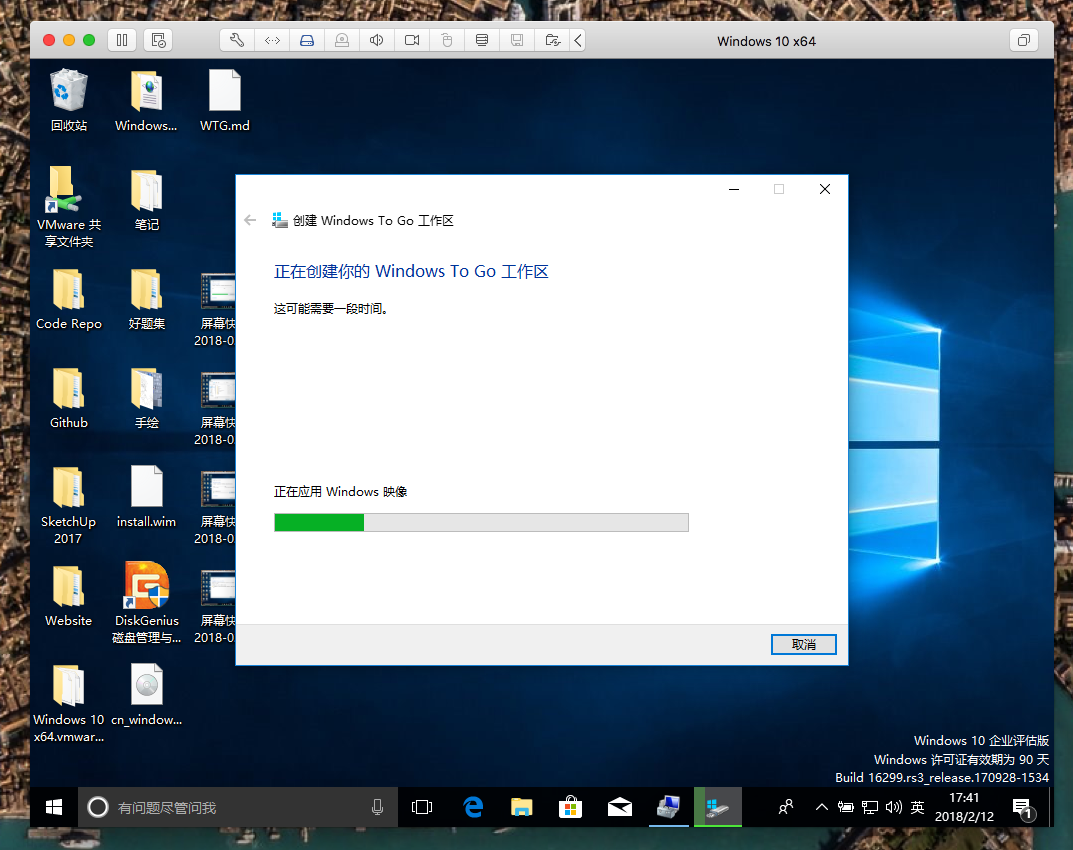Open Microsoft Store from the taskbar

(x=570, y=806)
